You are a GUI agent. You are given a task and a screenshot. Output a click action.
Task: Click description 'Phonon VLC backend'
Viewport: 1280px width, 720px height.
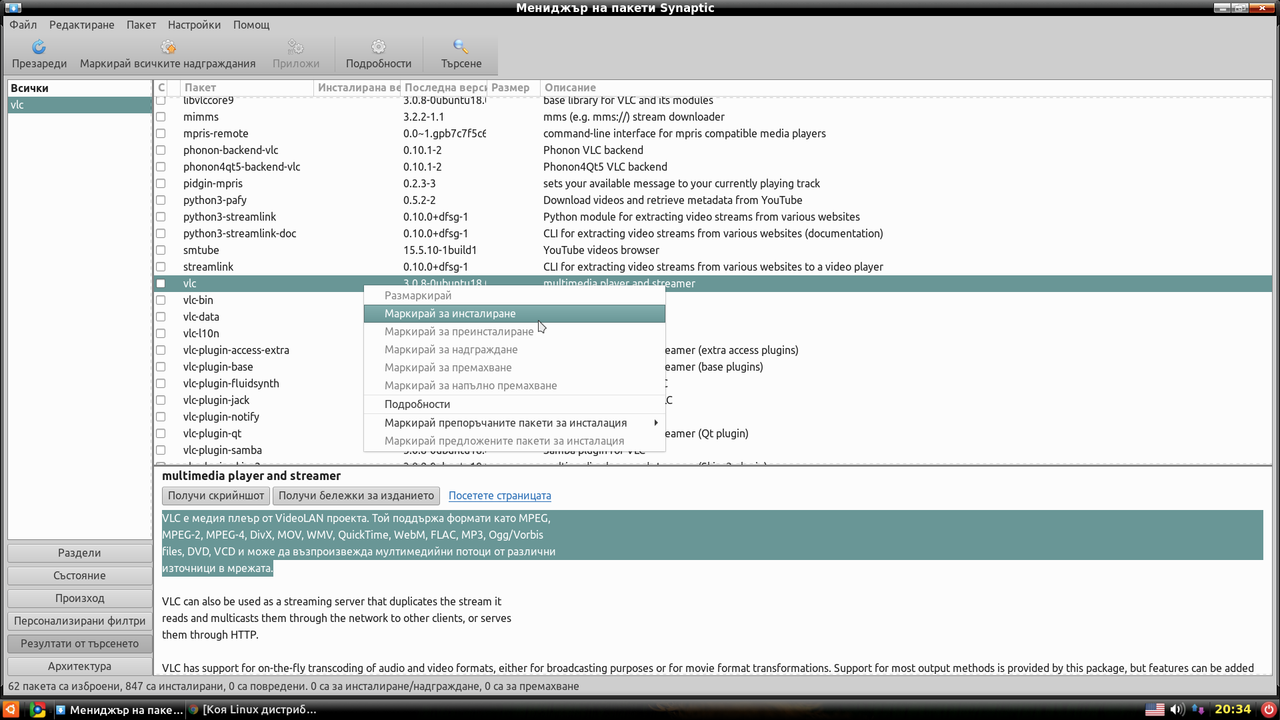tap(593, 150)
